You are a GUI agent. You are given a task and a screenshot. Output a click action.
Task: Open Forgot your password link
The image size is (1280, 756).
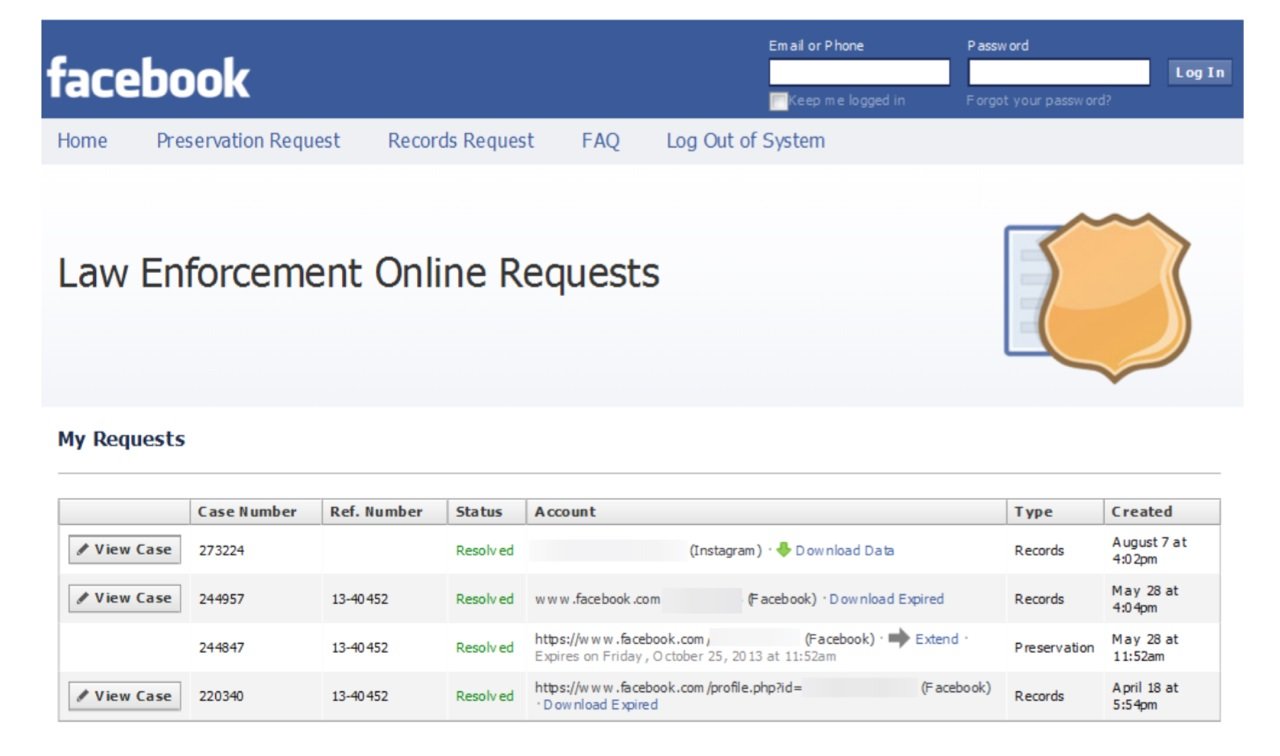1038,101
